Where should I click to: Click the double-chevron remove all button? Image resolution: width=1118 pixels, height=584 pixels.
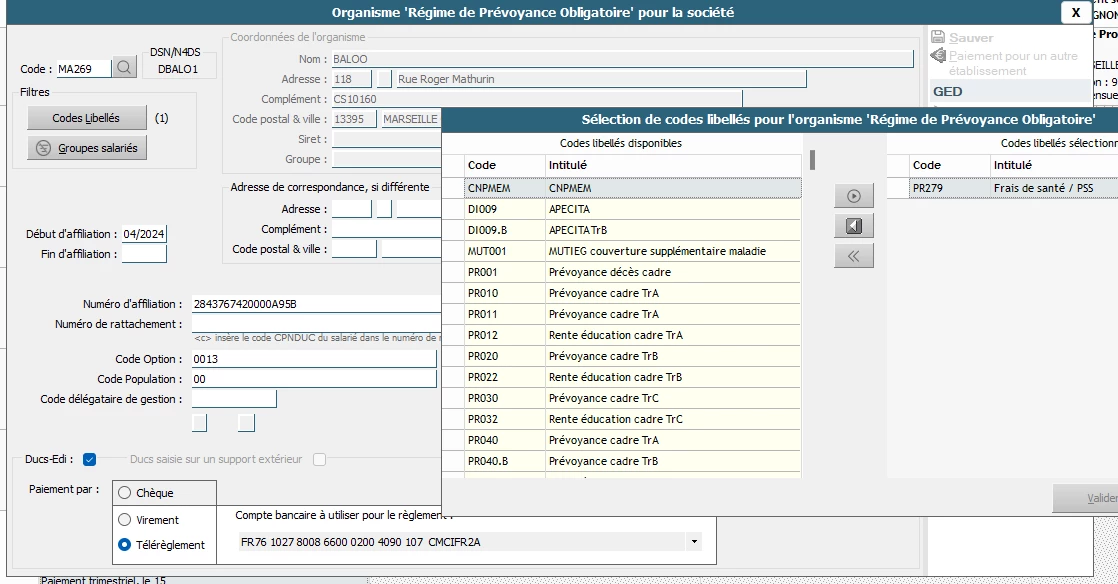click(x=853, y=256)
